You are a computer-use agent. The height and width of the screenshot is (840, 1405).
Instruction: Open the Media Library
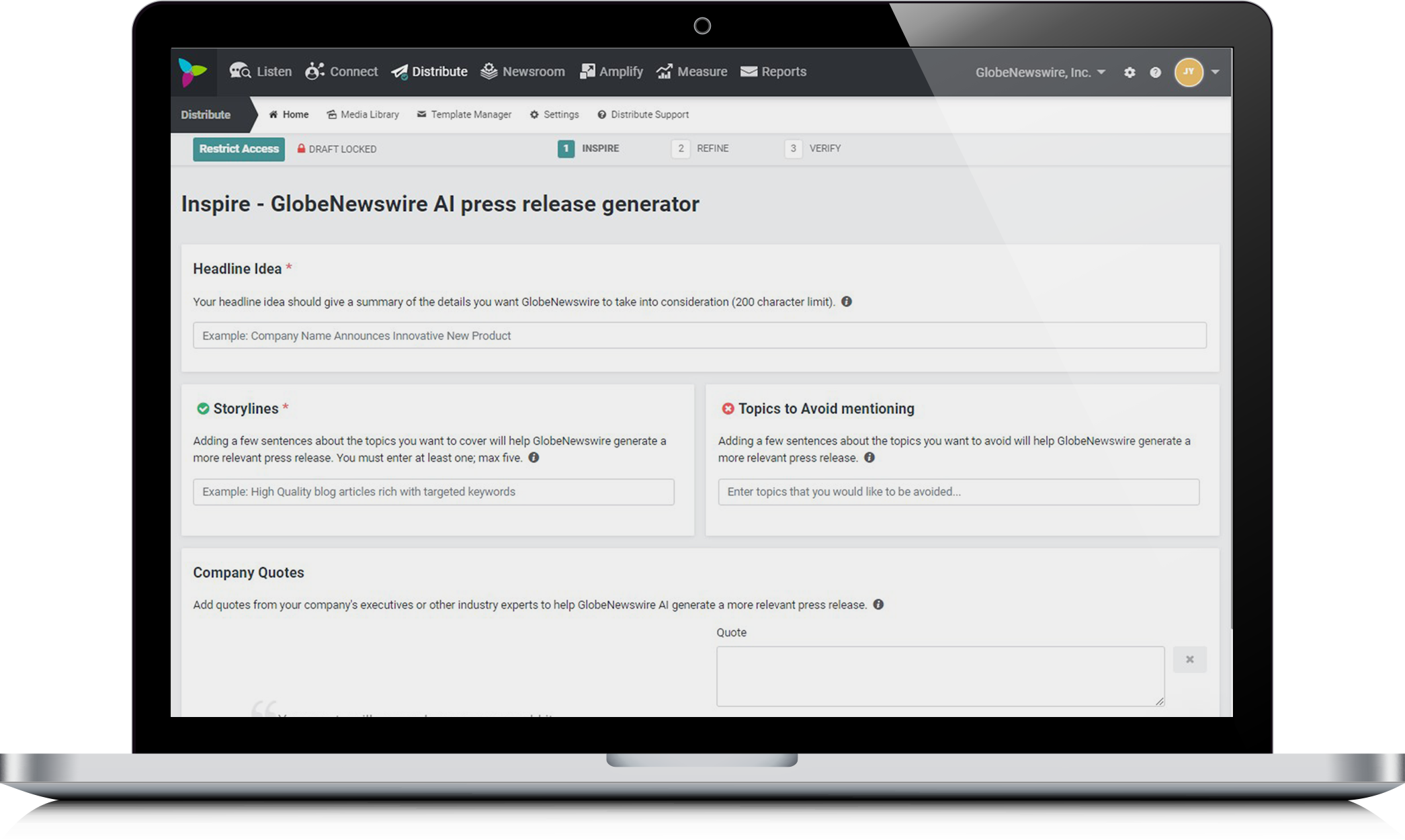pos(363,114)
